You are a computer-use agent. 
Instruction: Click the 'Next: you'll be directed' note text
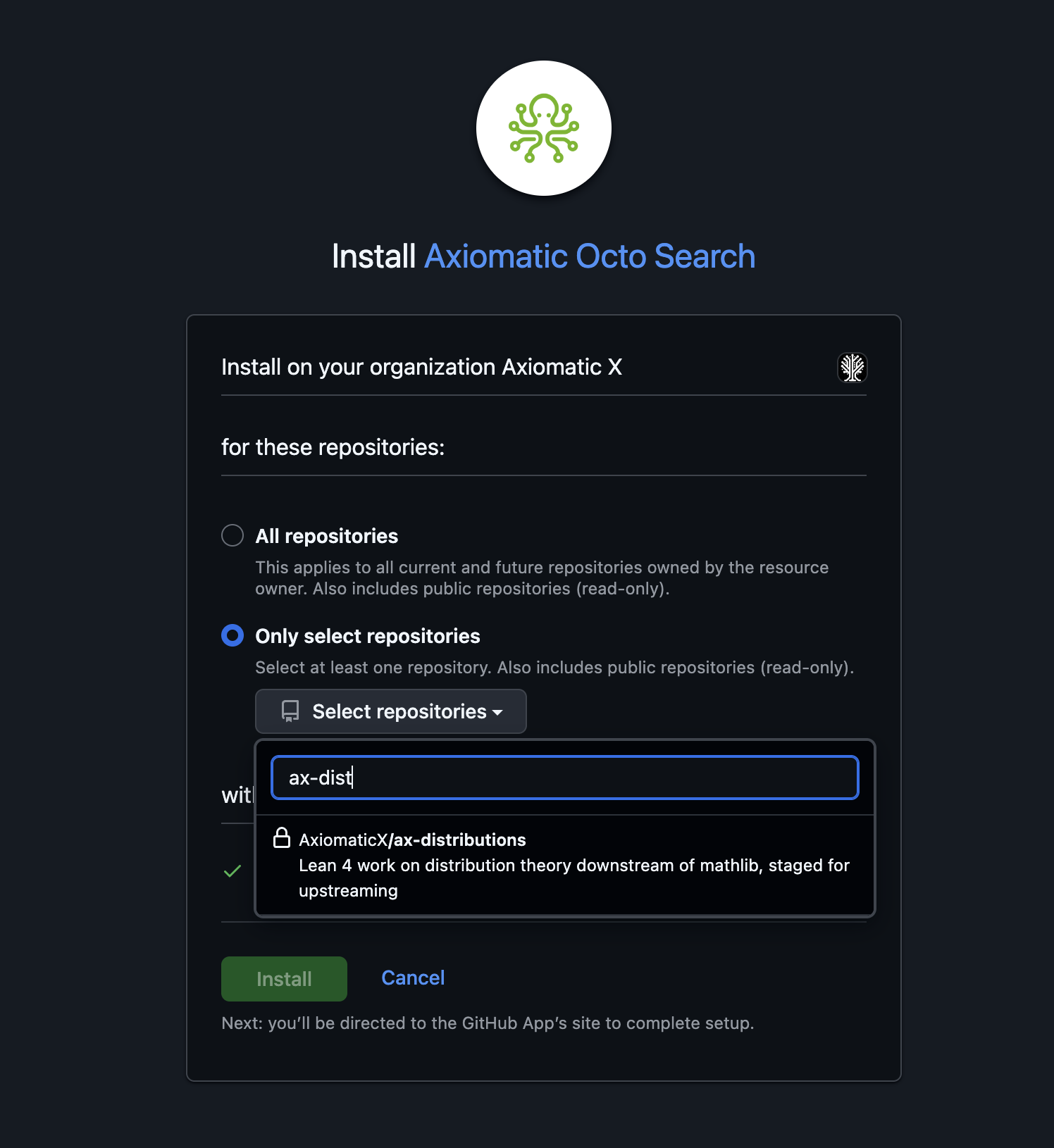(488, 1023)
